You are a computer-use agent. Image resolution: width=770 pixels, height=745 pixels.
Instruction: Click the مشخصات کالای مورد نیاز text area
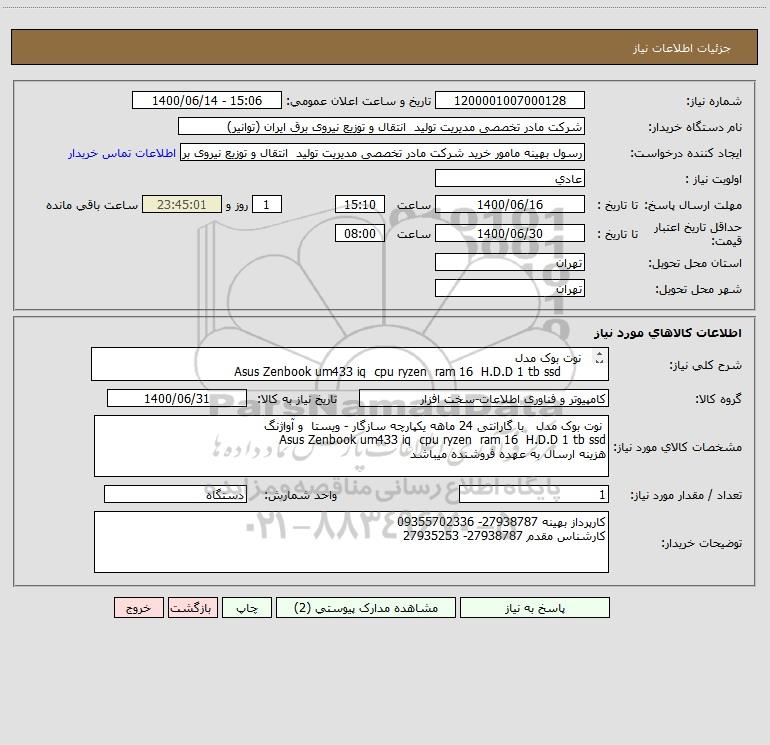[x=351, y=446]
